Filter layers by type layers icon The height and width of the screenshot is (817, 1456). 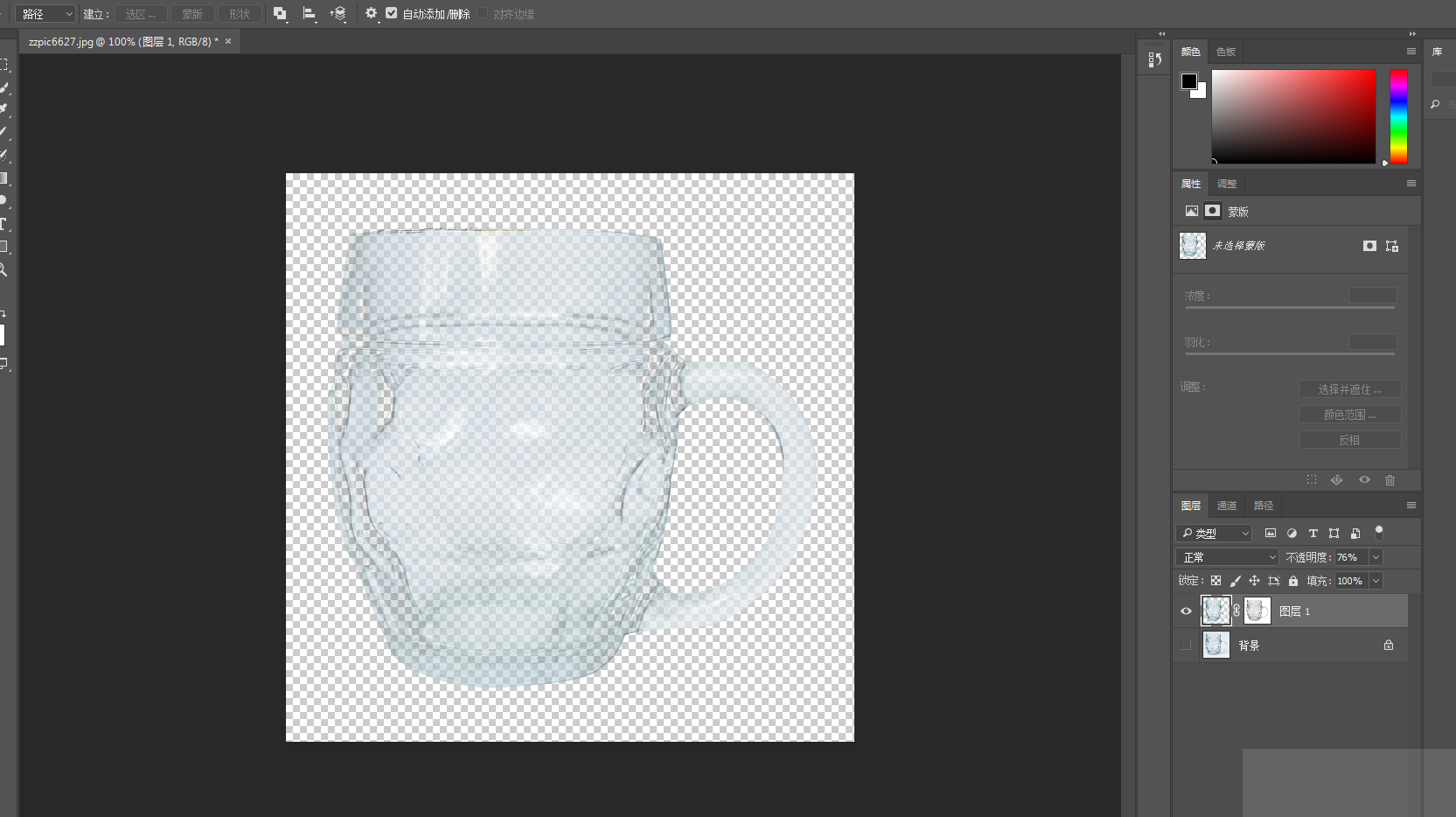click(x=1313, y=533)
